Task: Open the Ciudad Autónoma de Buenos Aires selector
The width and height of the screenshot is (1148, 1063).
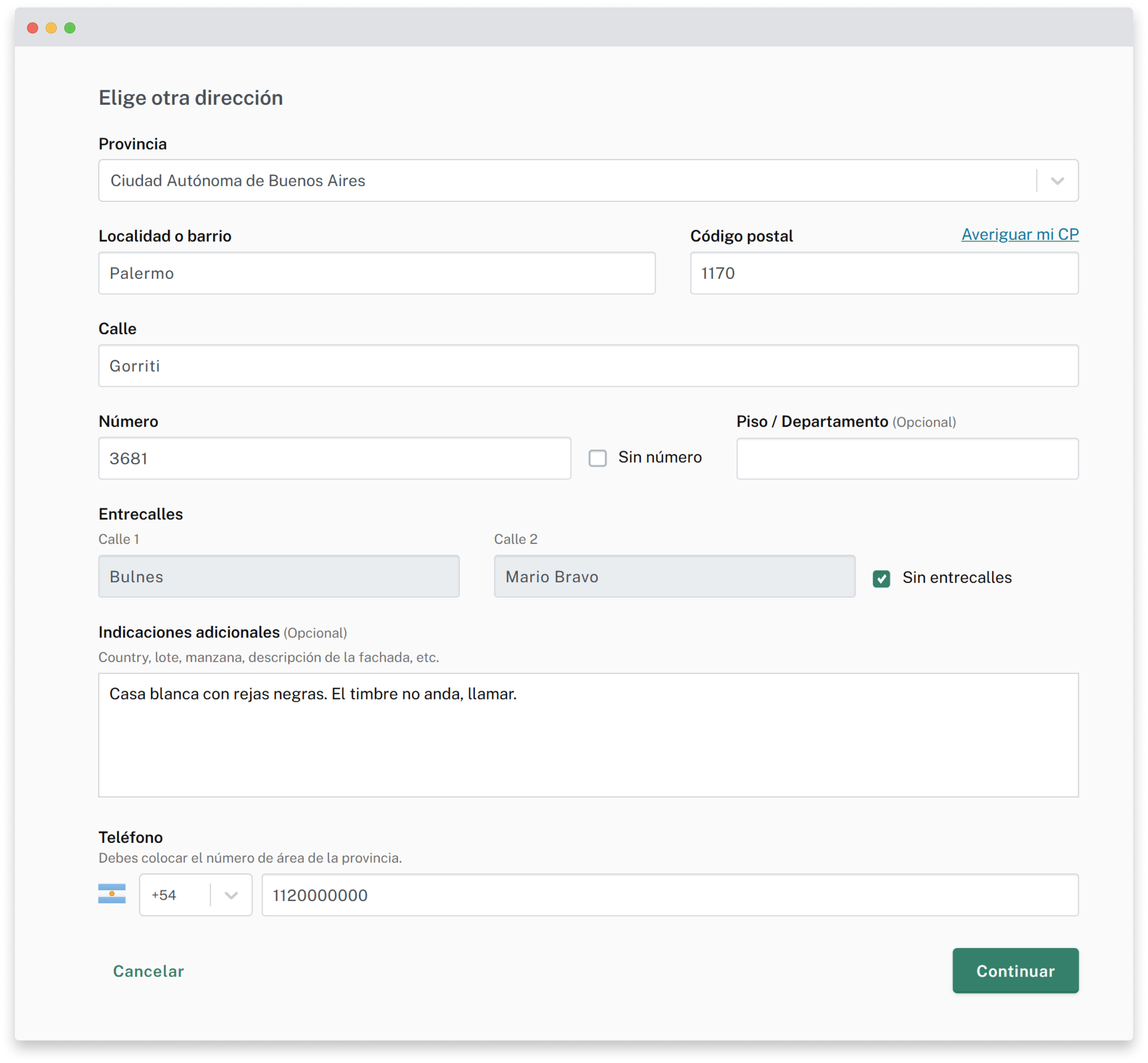Action: (567, 181)
